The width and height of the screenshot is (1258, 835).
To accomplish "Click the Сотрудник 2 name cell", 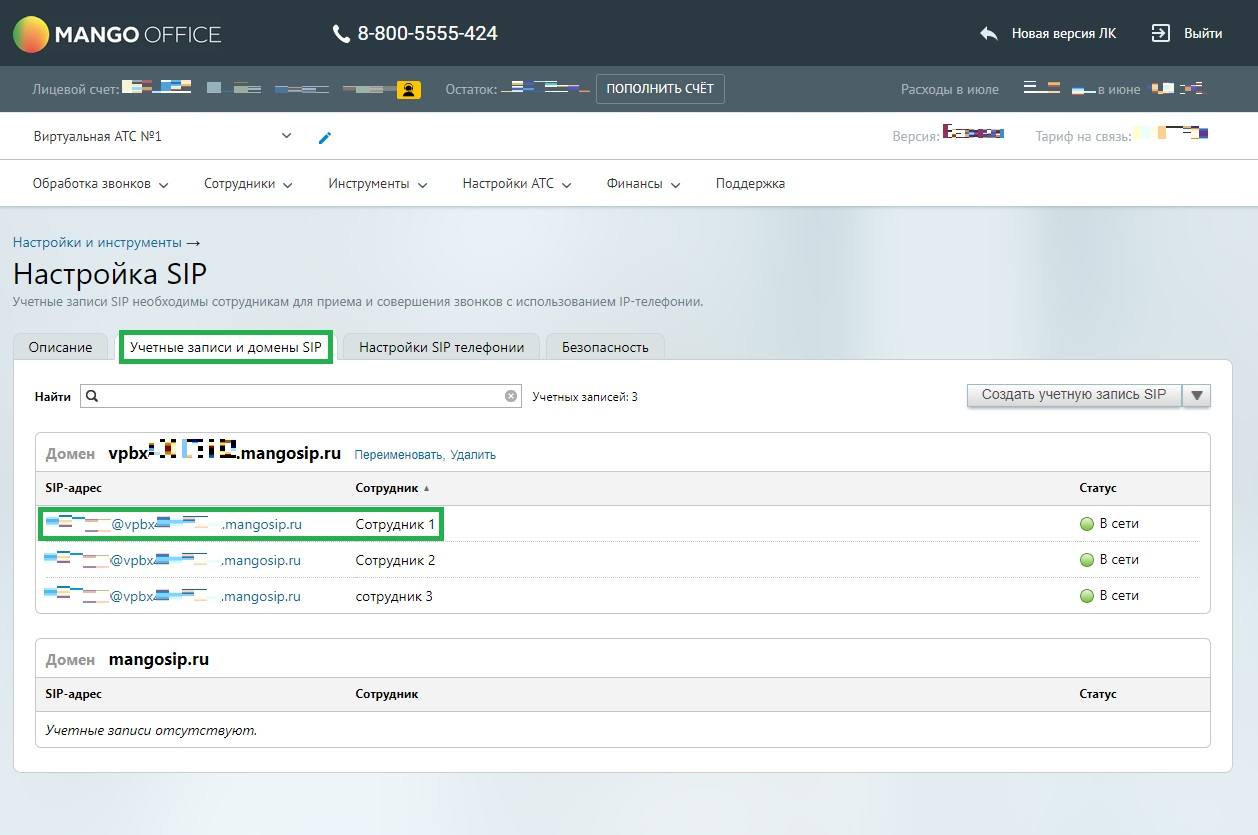I will pyautogui.click(x=396, y=560).
